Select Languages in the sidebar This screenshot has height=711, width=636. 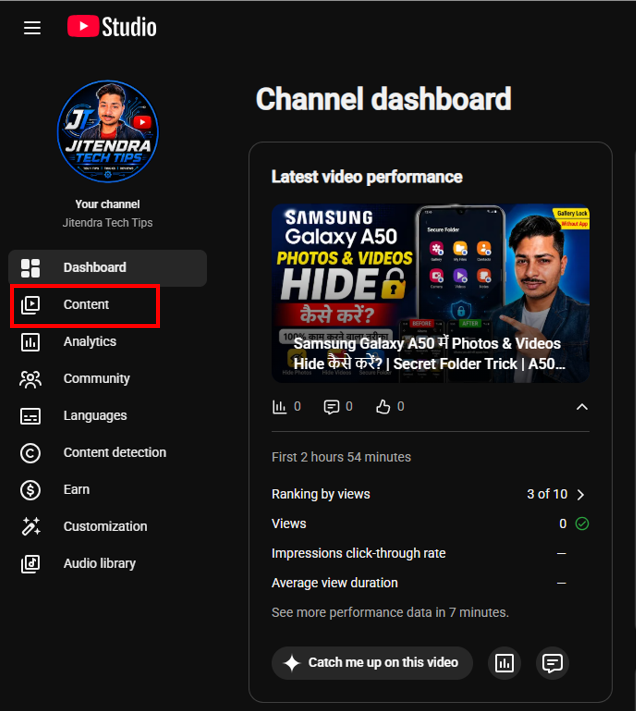(x=107, y=416)
